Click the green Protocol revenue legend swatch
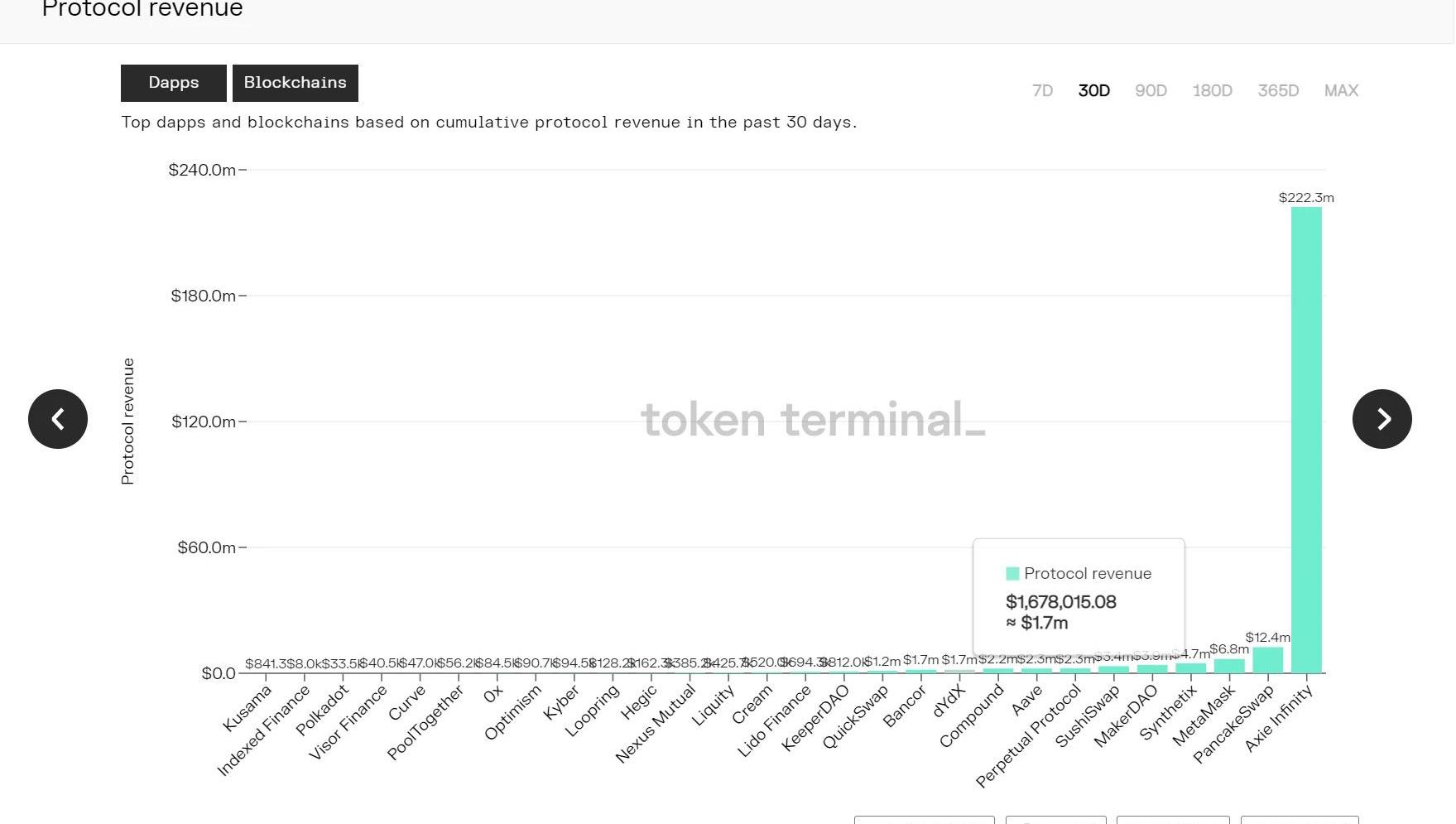The height and width of the screenshot is (824, 1456). pyautogui.click(x=1012, y=574)
